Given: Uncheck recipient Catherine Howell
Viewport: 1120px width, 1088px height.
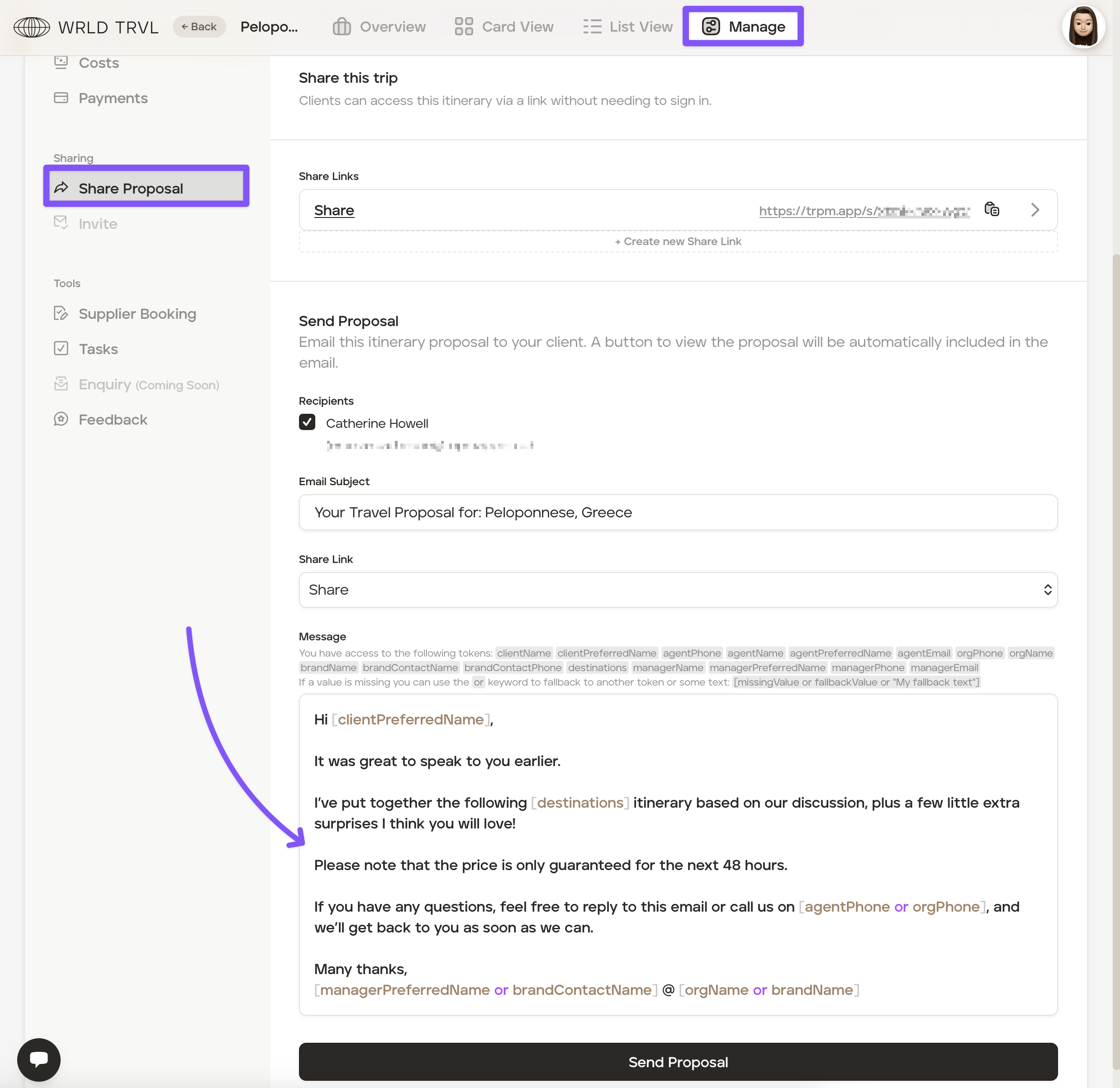Looking at the screenshot, I should click(x=307, y=422).
